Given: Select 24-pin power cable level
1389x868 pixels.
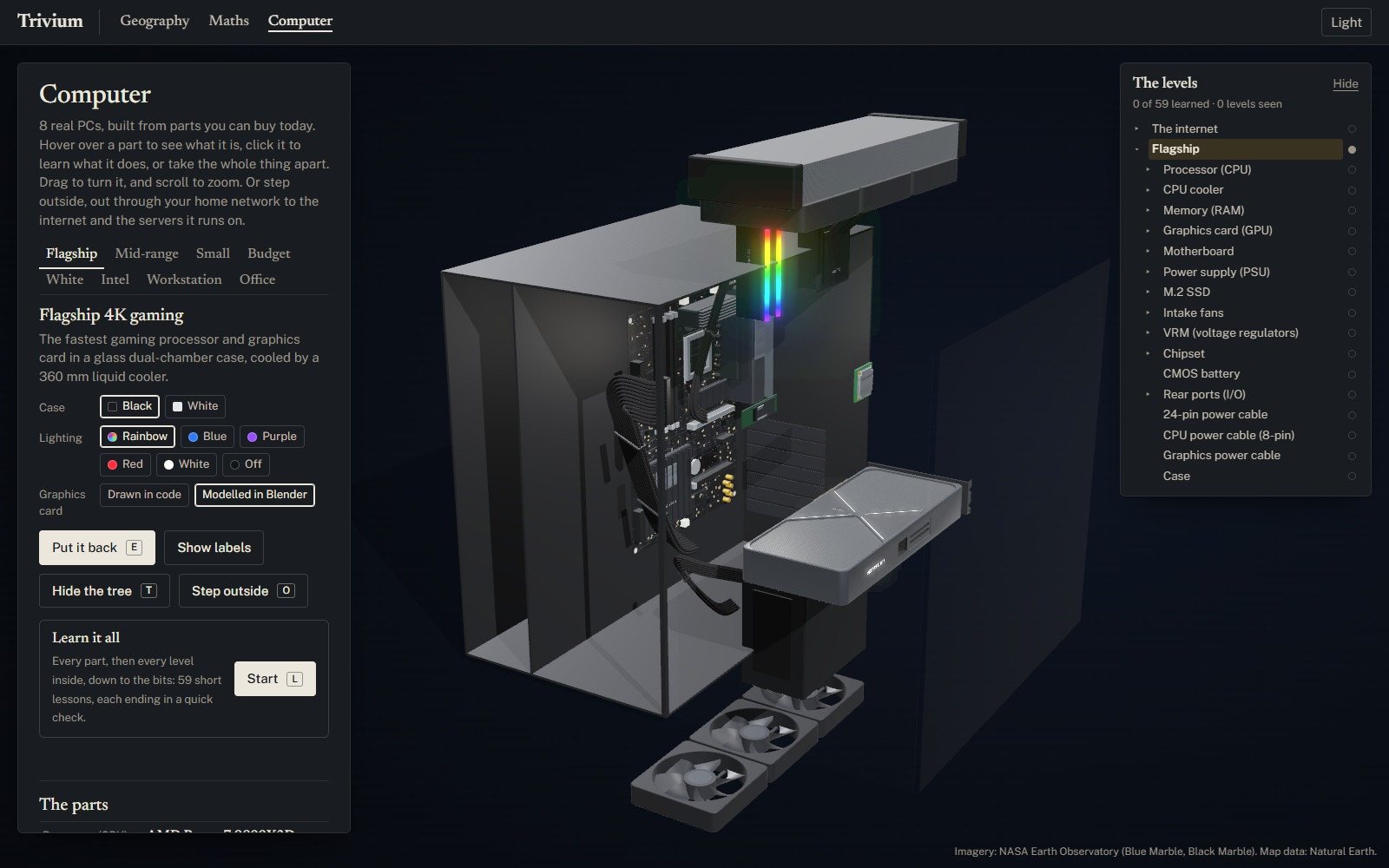Looking at the screenshot, I should (1215, 415).
